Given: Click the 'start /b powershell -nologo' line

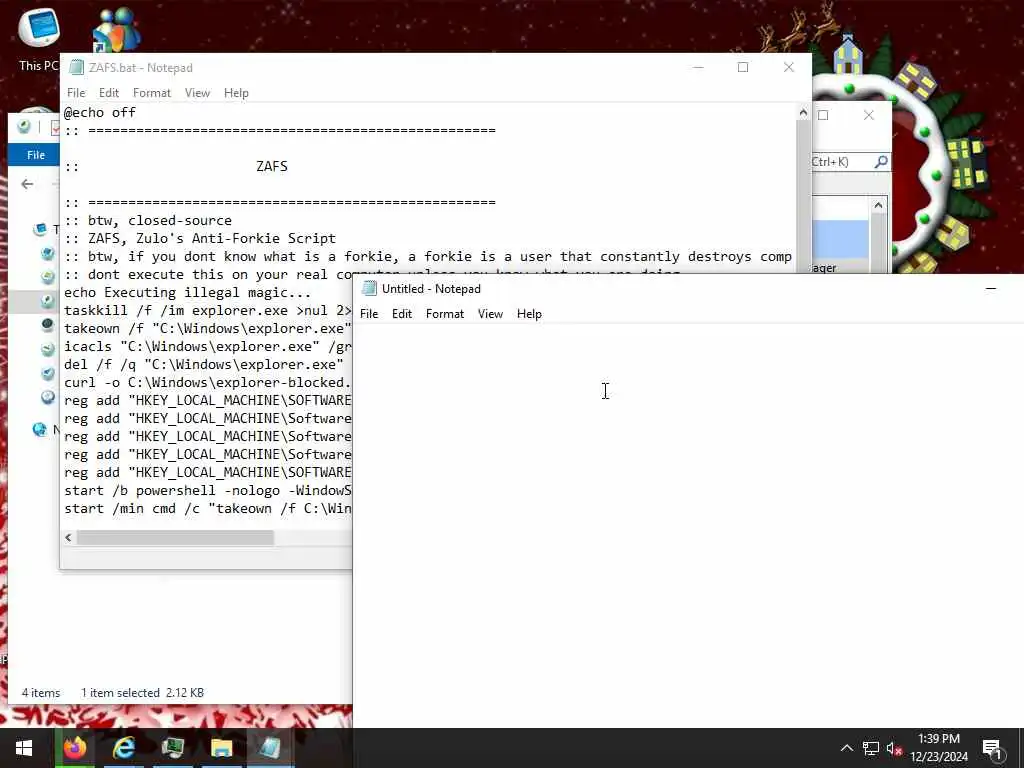Looking at the screenshot, I should tap(208, 490).
